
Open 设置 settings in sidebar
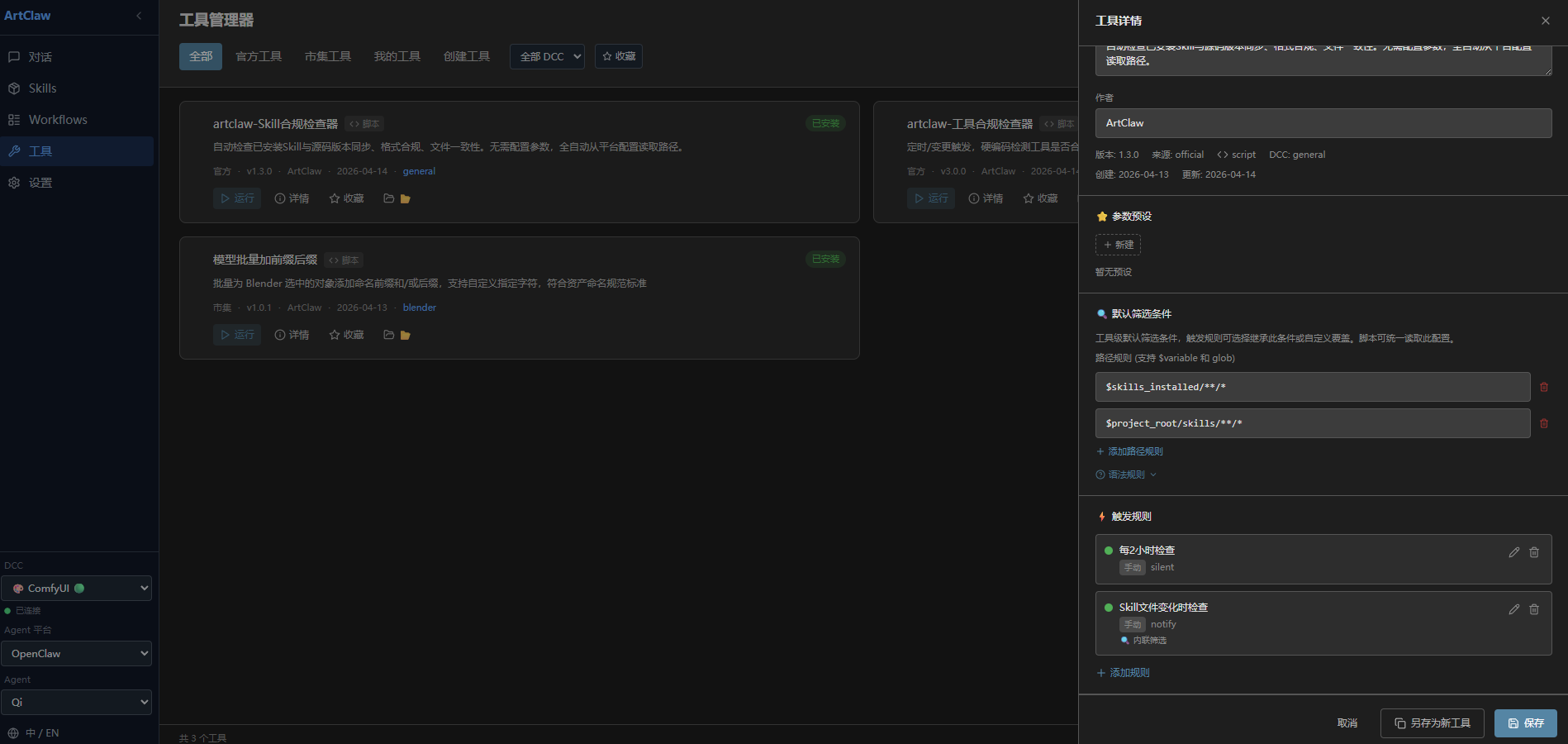(77, 183)
